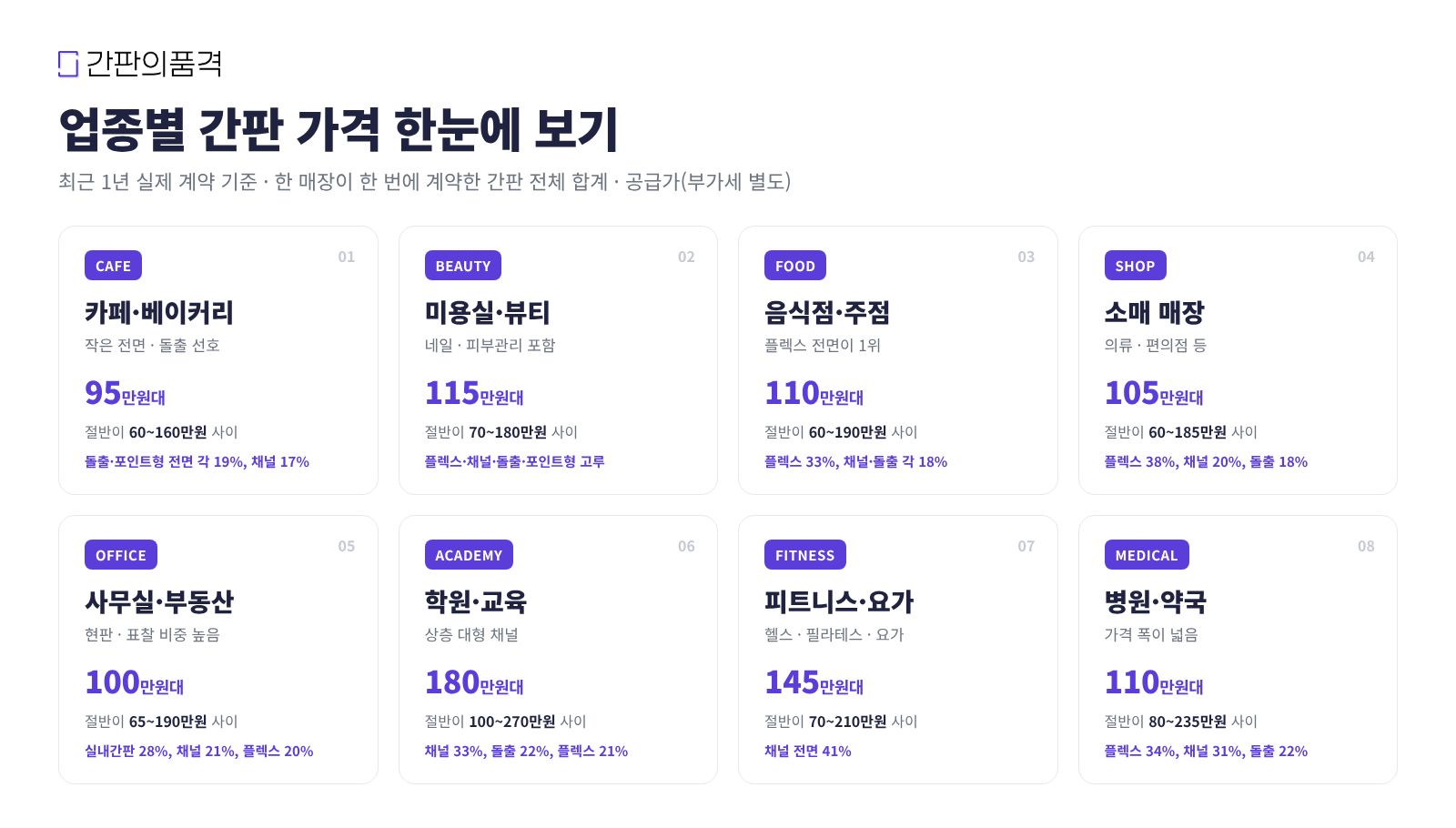Click the 110만원대 price in the medical card
Image resolution: width=1456 pixels, height=828 pixels.
click(1154, 682)
